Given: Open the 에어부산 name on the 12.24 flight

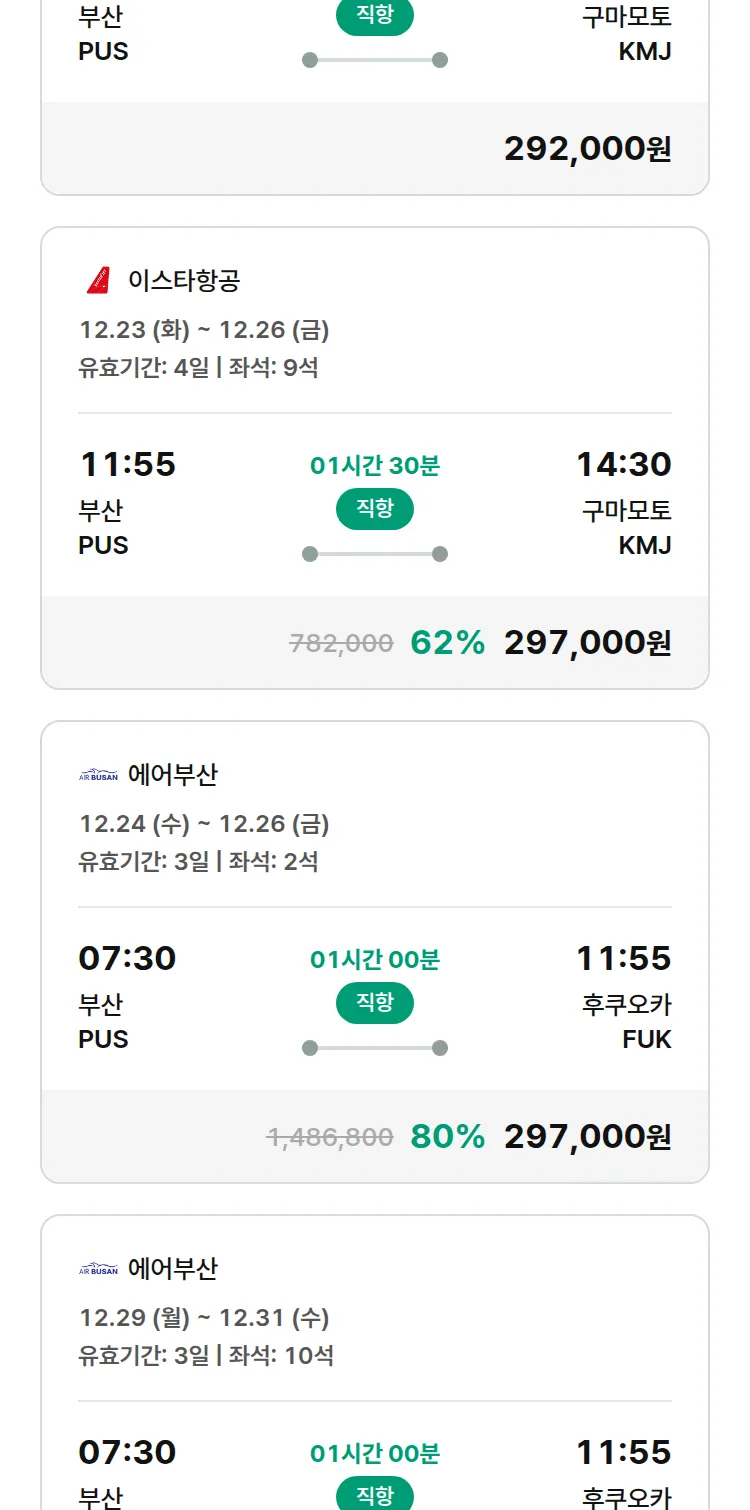Looking at the screenshot, I should pos(173,775).
